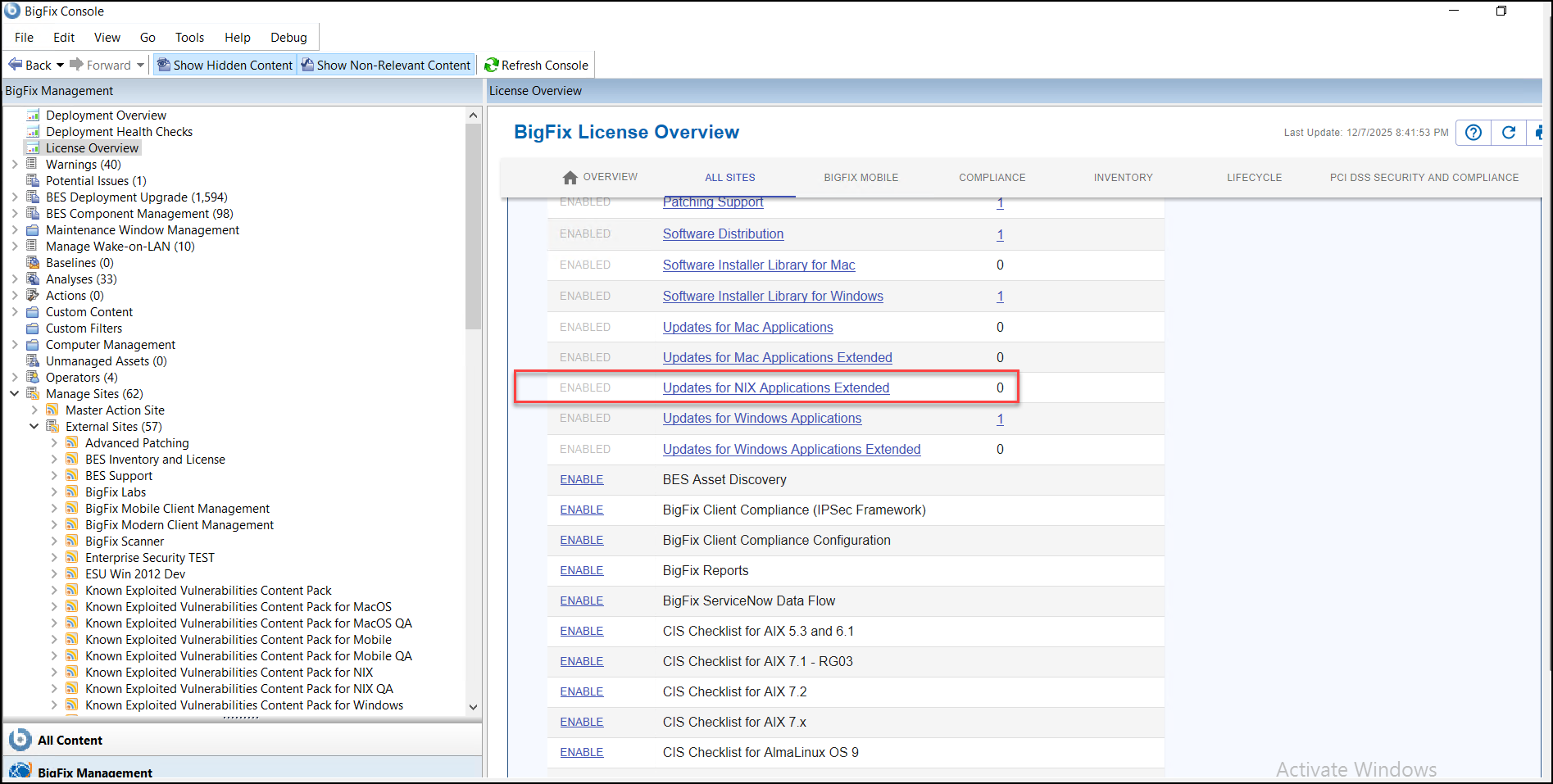Open the Debug menu
This screenshot has height=784, width=1553.
coord(288,38)
